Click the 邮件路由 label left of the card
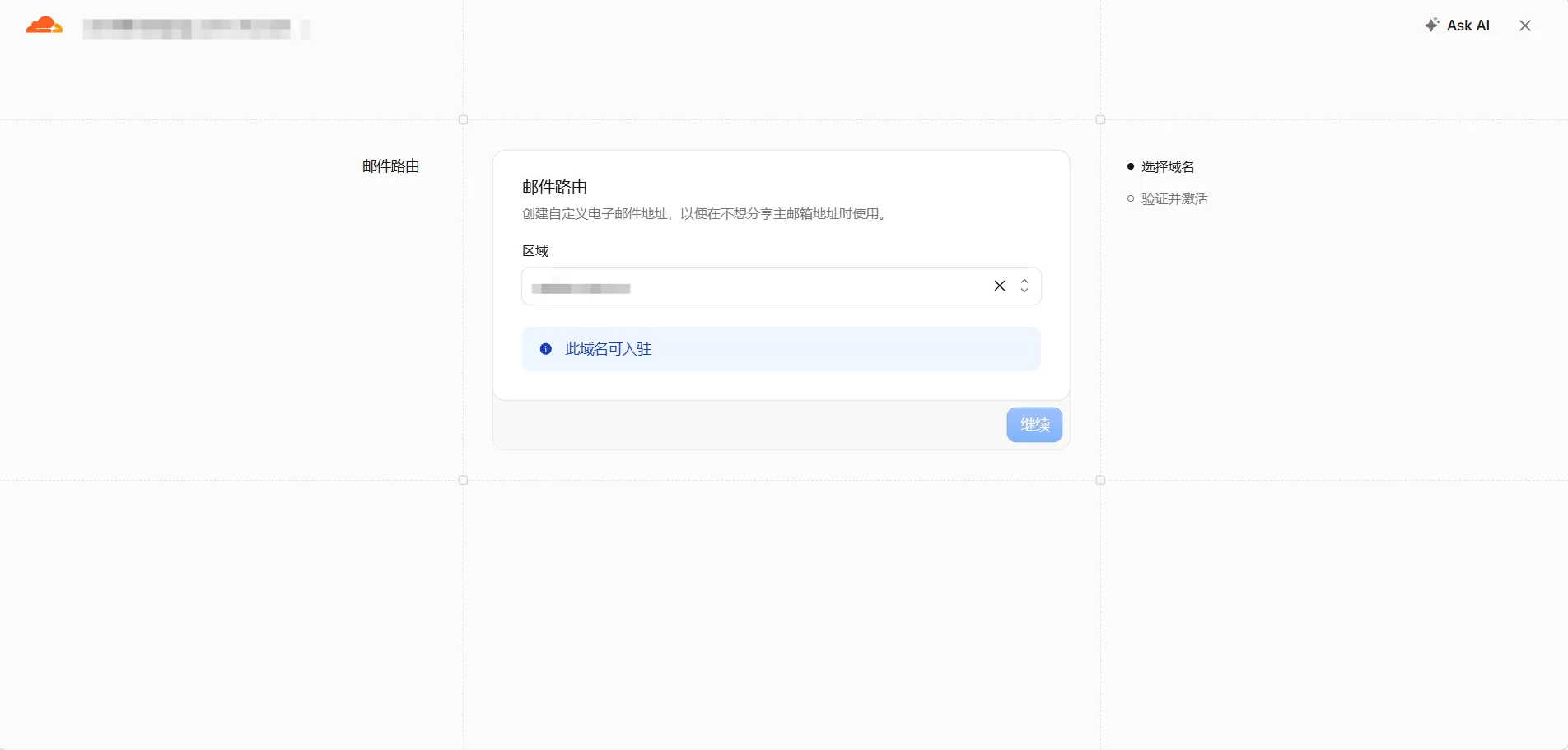Viewport: 1568px width, 750px height. 391,166
